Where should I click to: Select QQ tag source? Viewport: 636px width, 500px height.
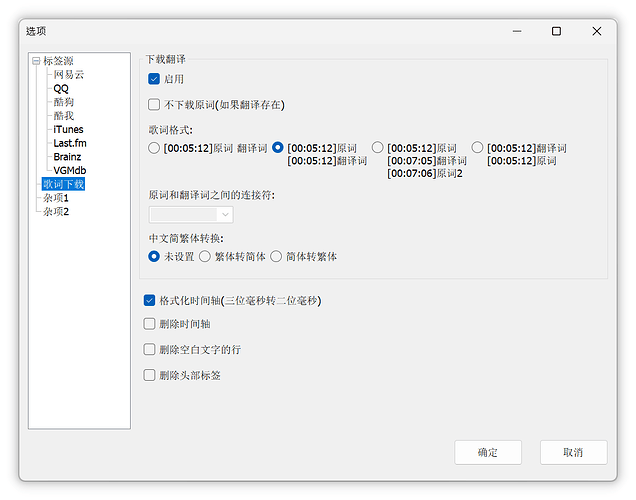61,88
